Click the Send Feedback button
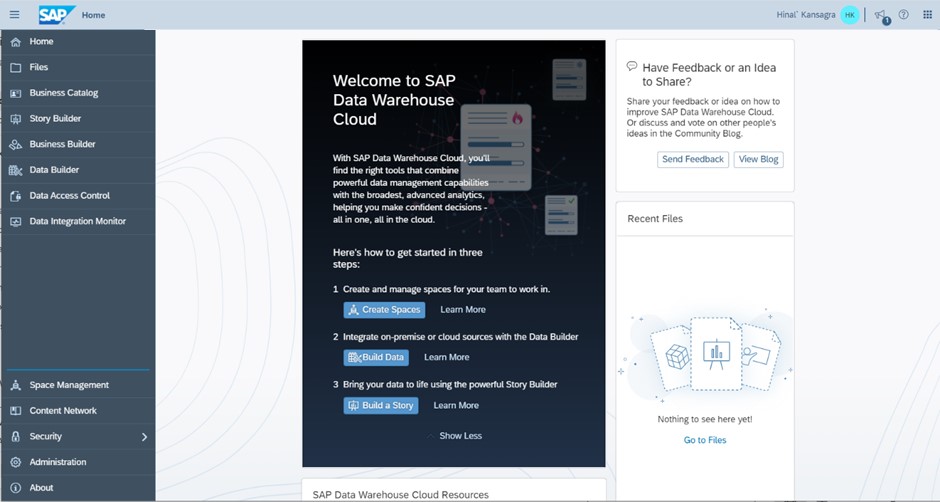Screen dimensions: 940x502 [692, 159]
